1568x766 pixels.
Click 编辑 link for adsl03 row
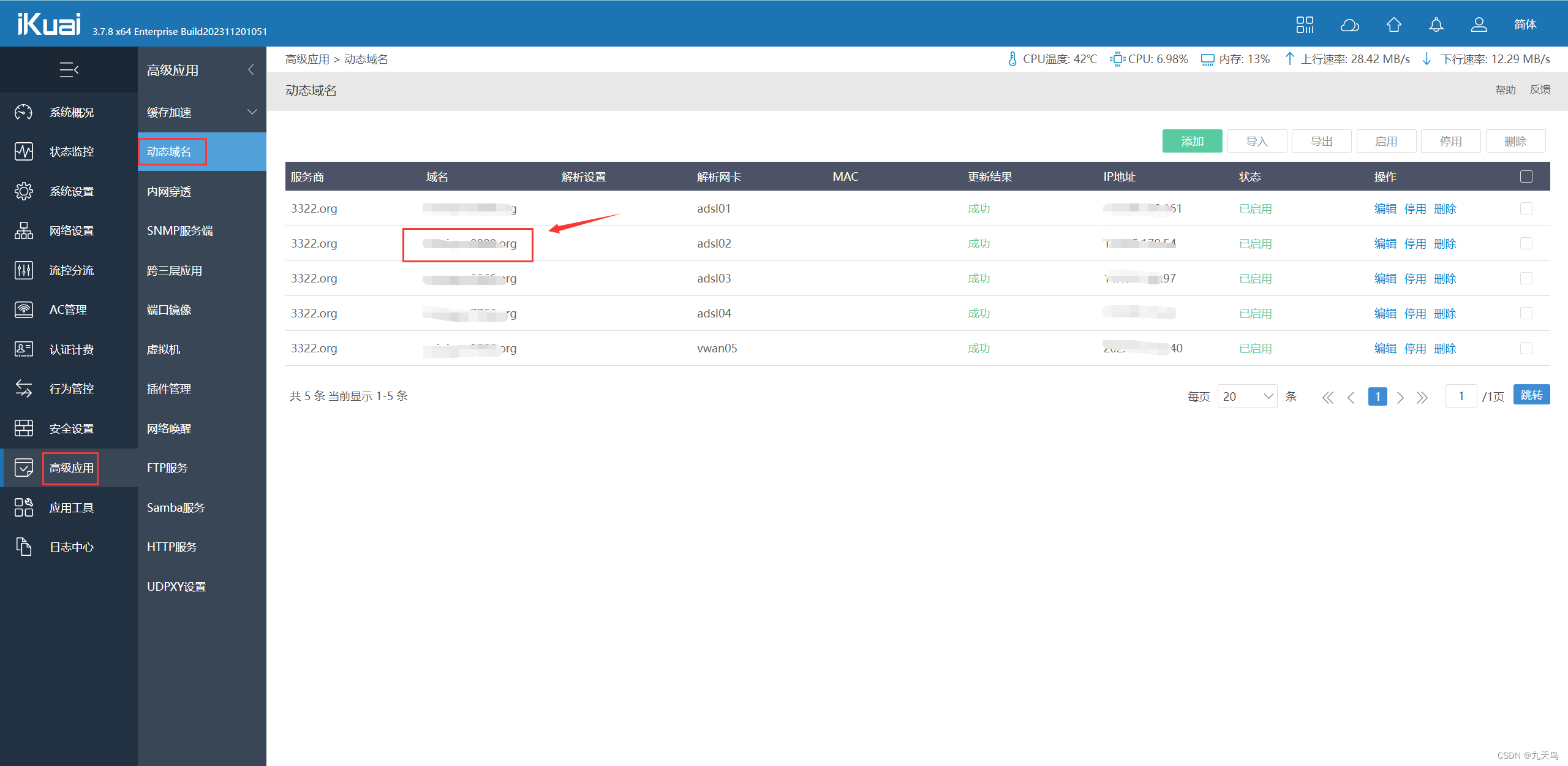(1384, 278)
